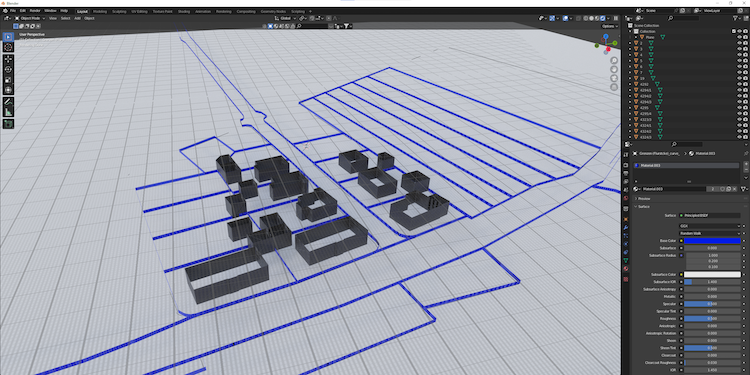Open the viewport View menu
Image resolution: width=750 pixels, height=375 pixels.
click(x=53, y=18)
